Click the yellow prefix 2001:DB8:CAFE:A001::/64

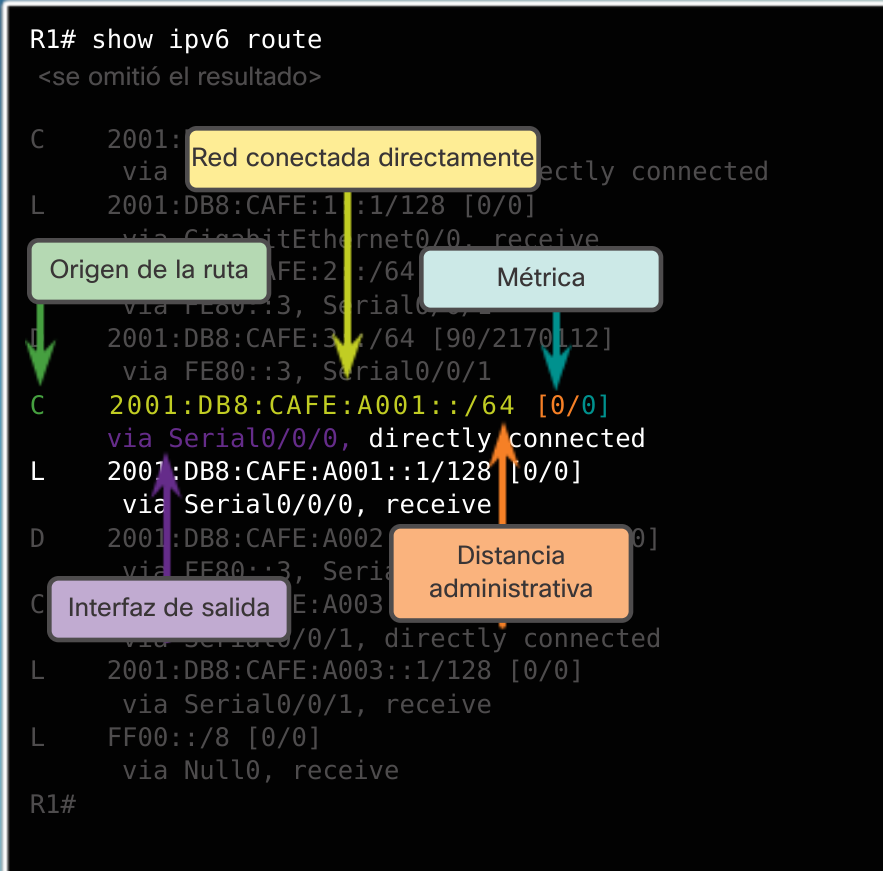point(312,406)
